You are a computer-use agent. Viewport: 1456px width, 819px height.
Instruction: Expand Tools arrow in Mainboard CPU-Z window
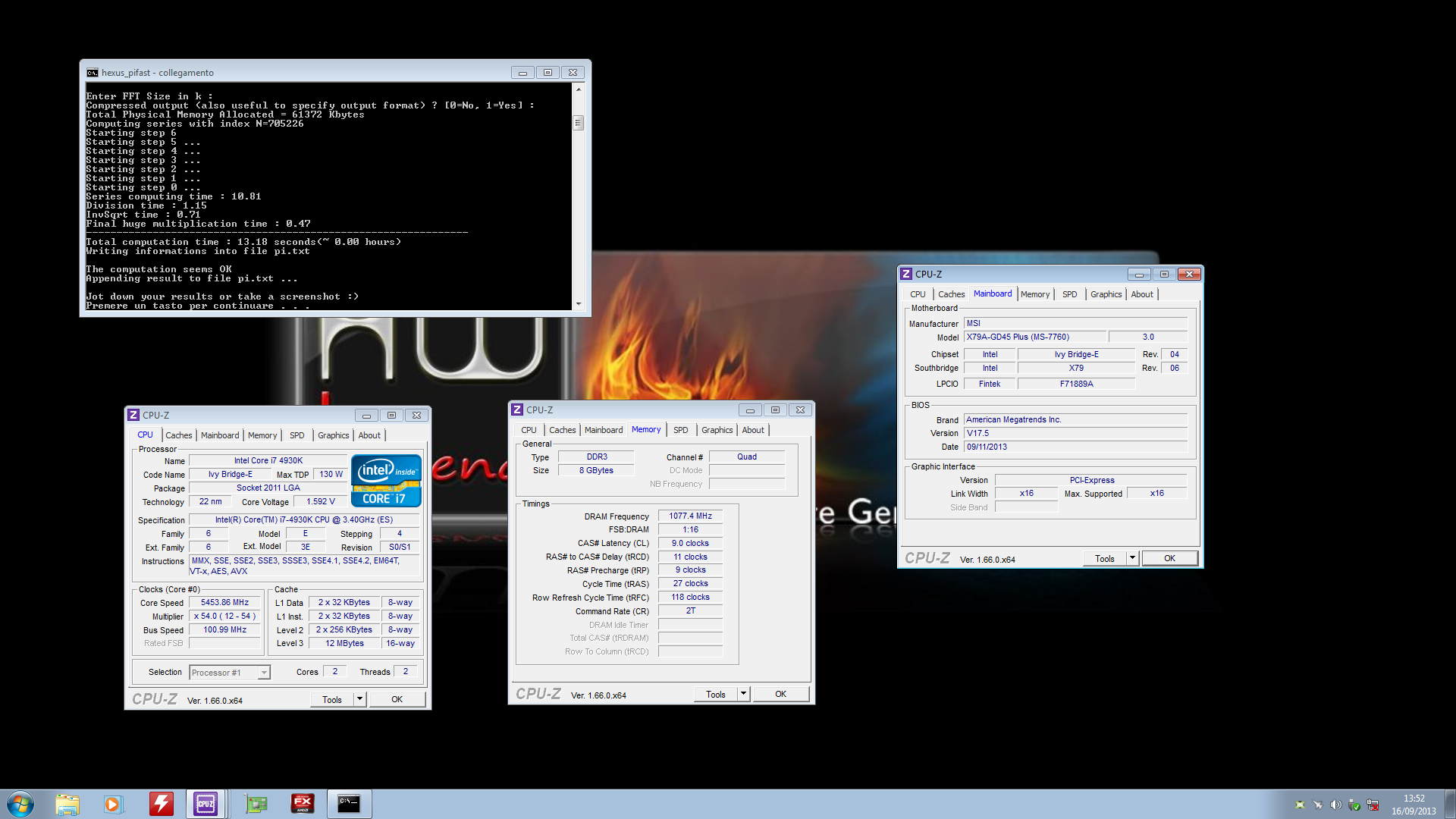[1133, 558]
